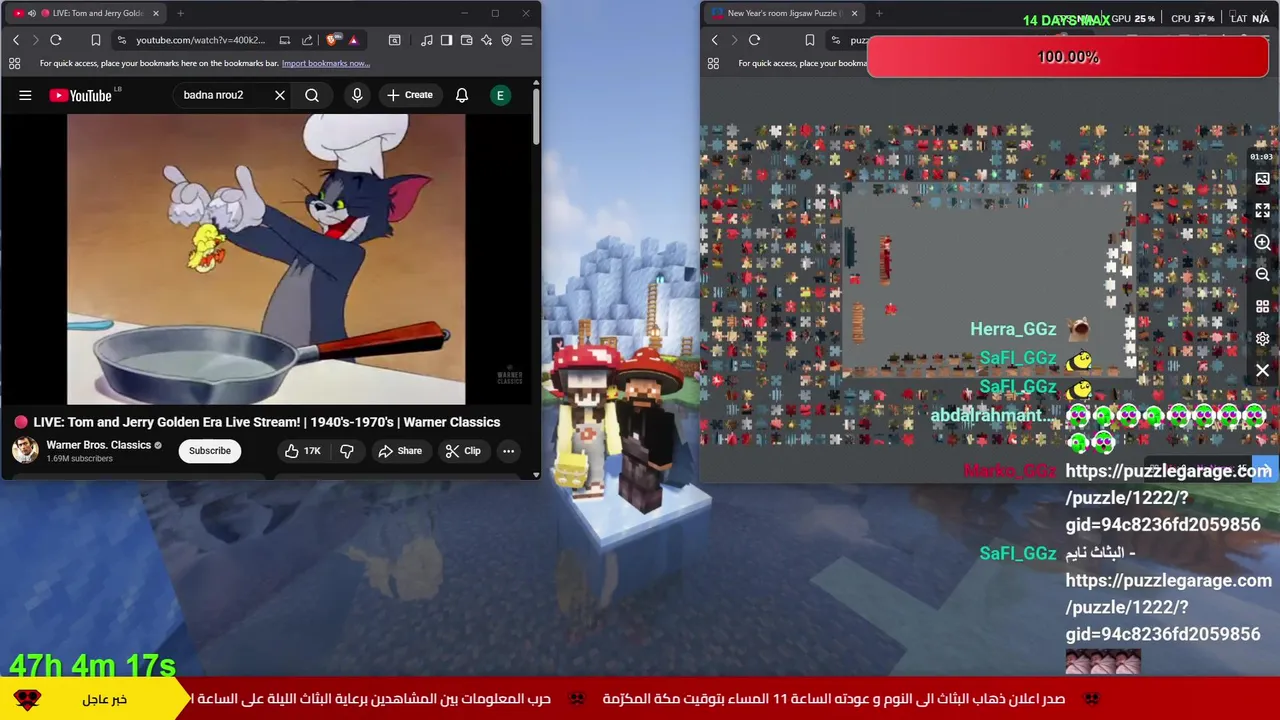The image size is (1280, 720).
Task: Arrange puzzle pieces with grid icon
Action: tap(1262, 306)
